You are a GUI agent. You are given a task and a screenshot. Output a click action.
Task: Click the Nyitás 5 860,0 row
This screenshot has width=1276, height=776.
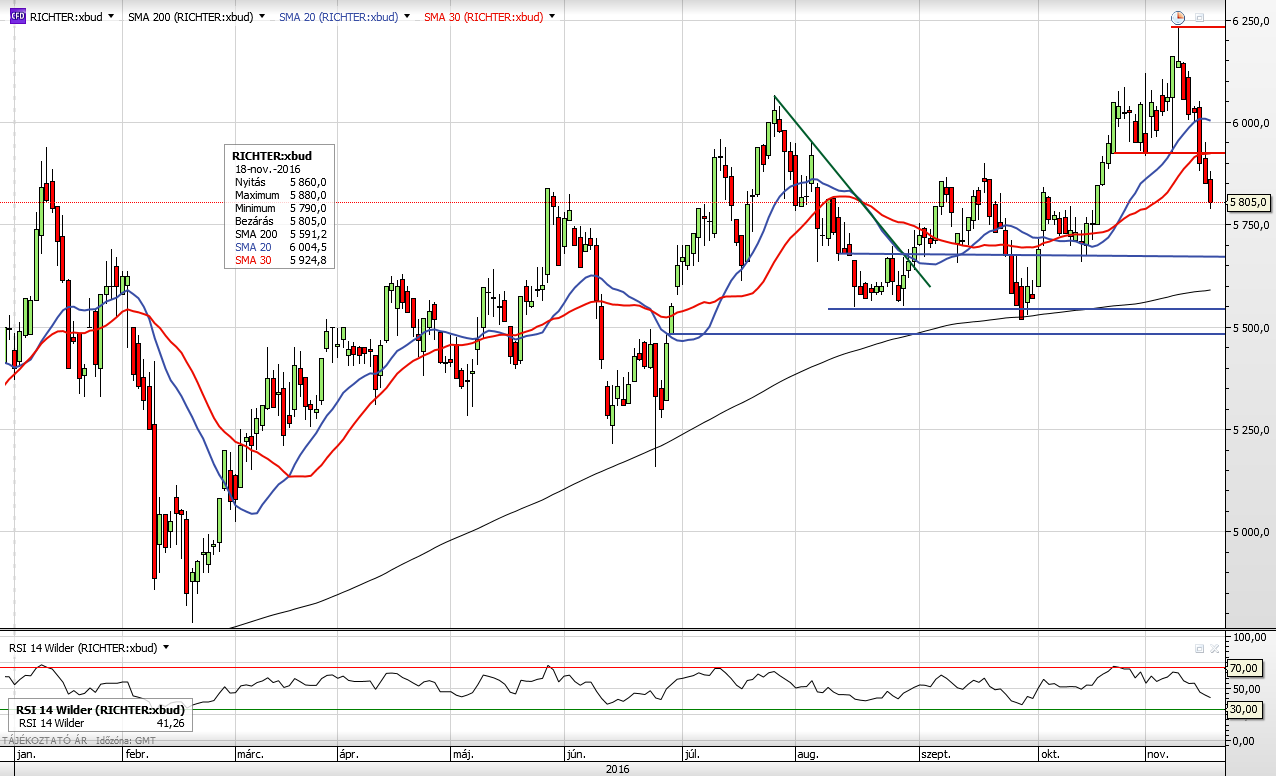pos(280,182)
